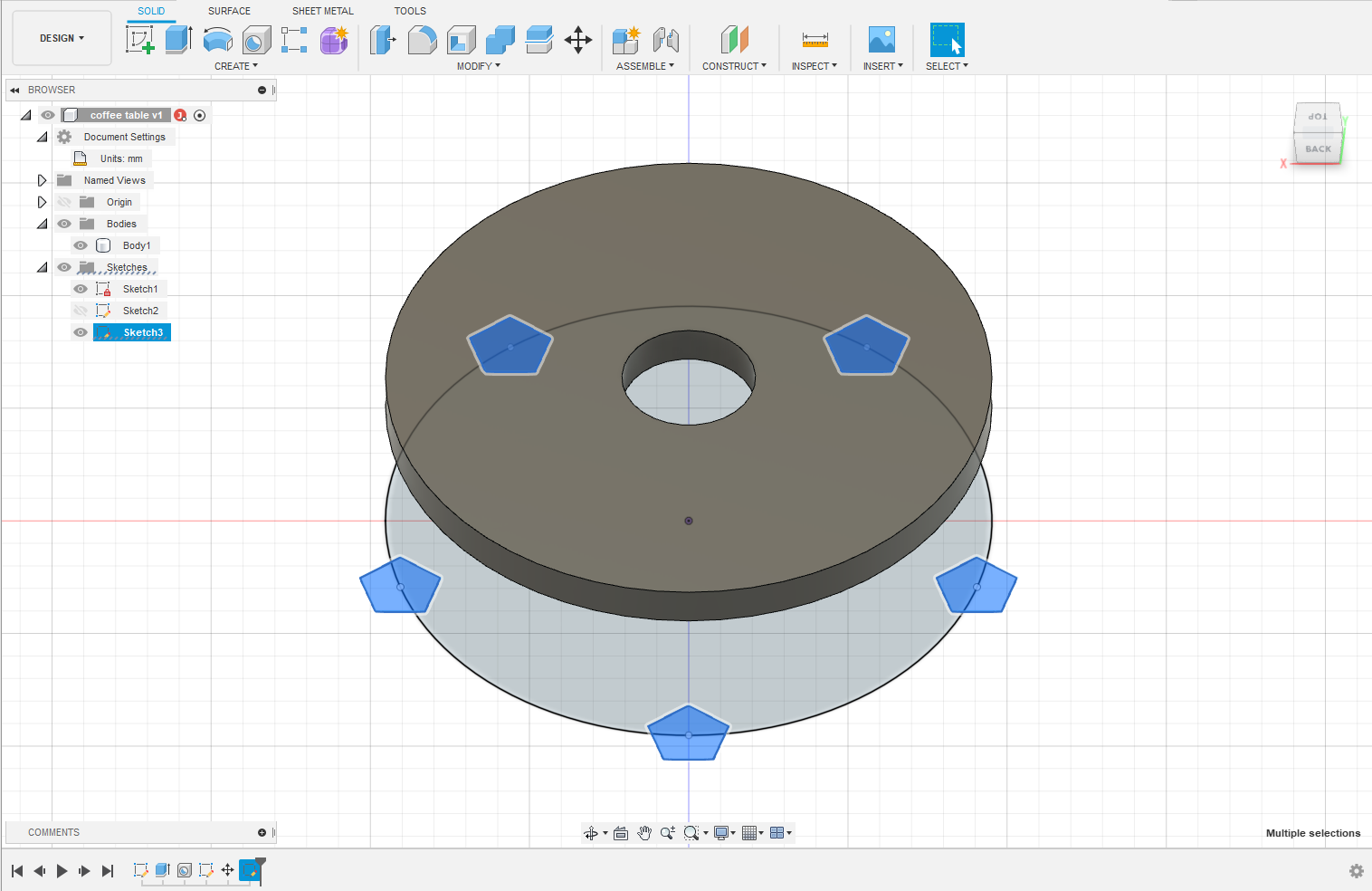The image size is (1372, 891).
Task: Collapse the BROWSER panel with double arrows
Action: (14, 90)
